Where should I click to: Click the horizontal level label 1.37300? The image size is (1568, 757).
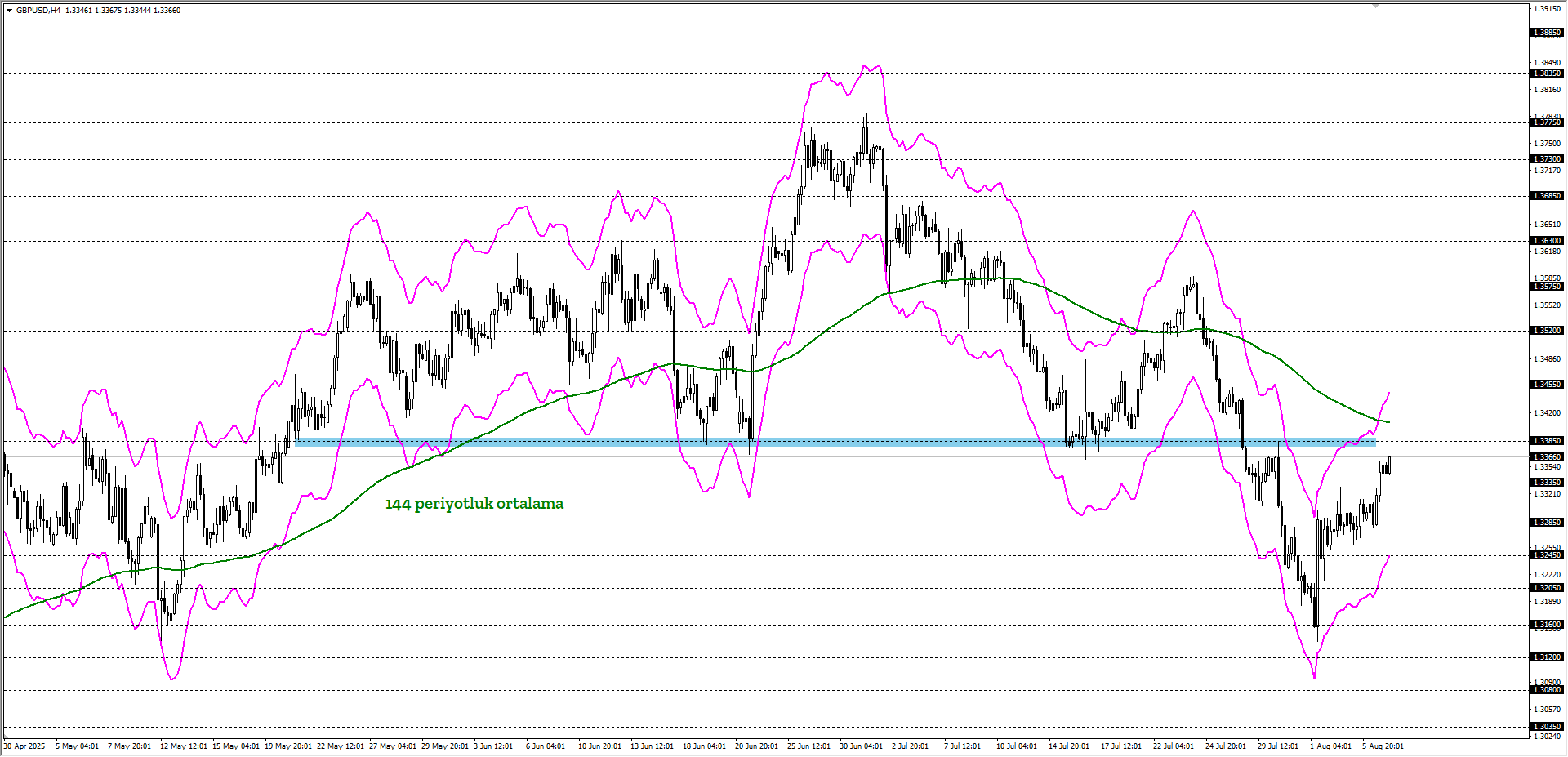tap(1547, 159)
